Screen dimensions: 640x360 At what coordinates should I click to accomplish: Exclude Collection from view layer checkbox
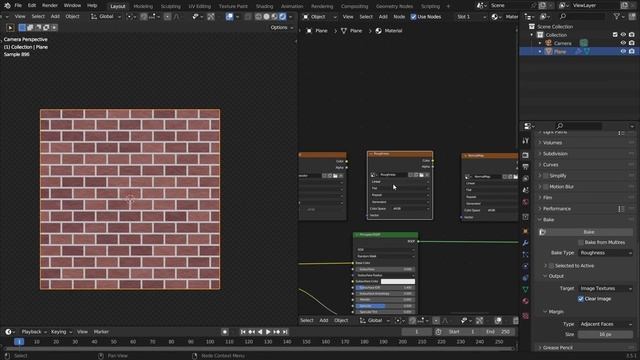pyautogui.click(x=615, y=35)
